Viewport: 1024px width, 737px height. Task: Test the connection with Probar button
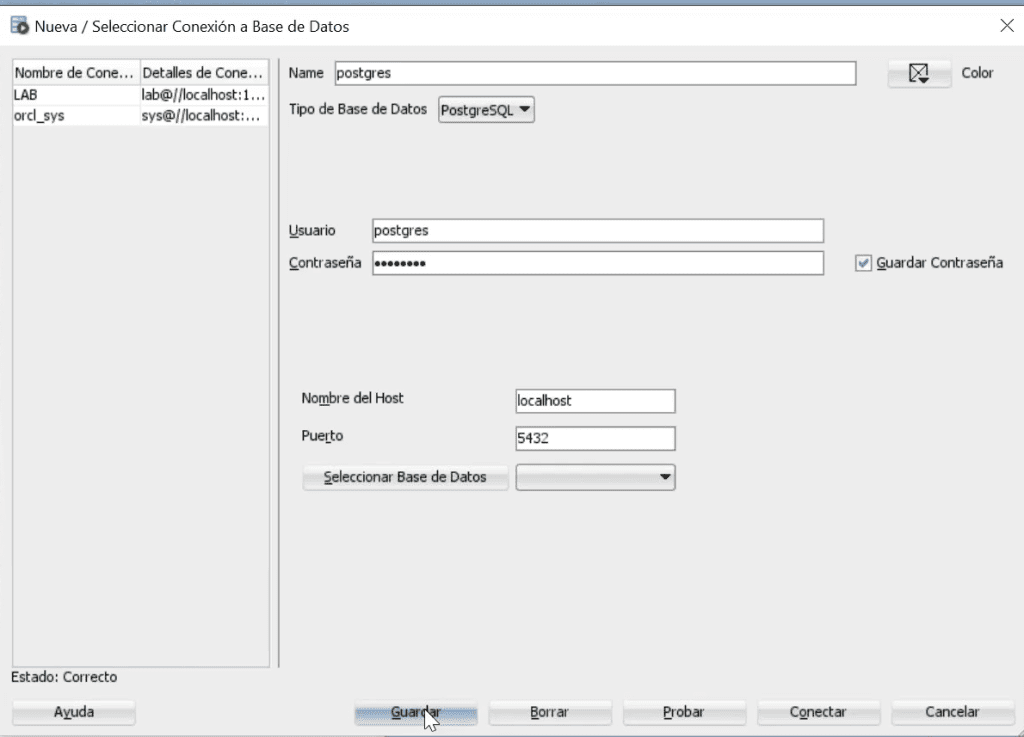[684, 712]
